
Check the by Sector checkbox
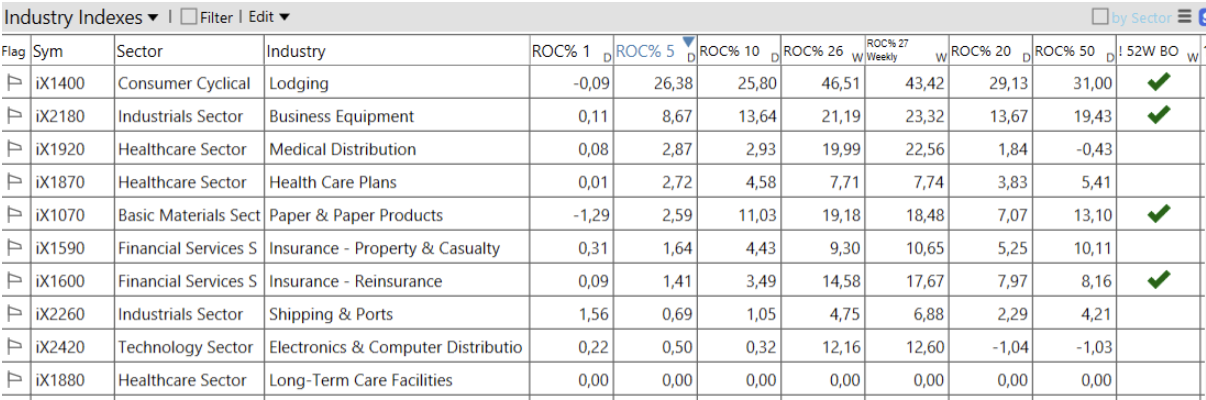(1100, 17)
